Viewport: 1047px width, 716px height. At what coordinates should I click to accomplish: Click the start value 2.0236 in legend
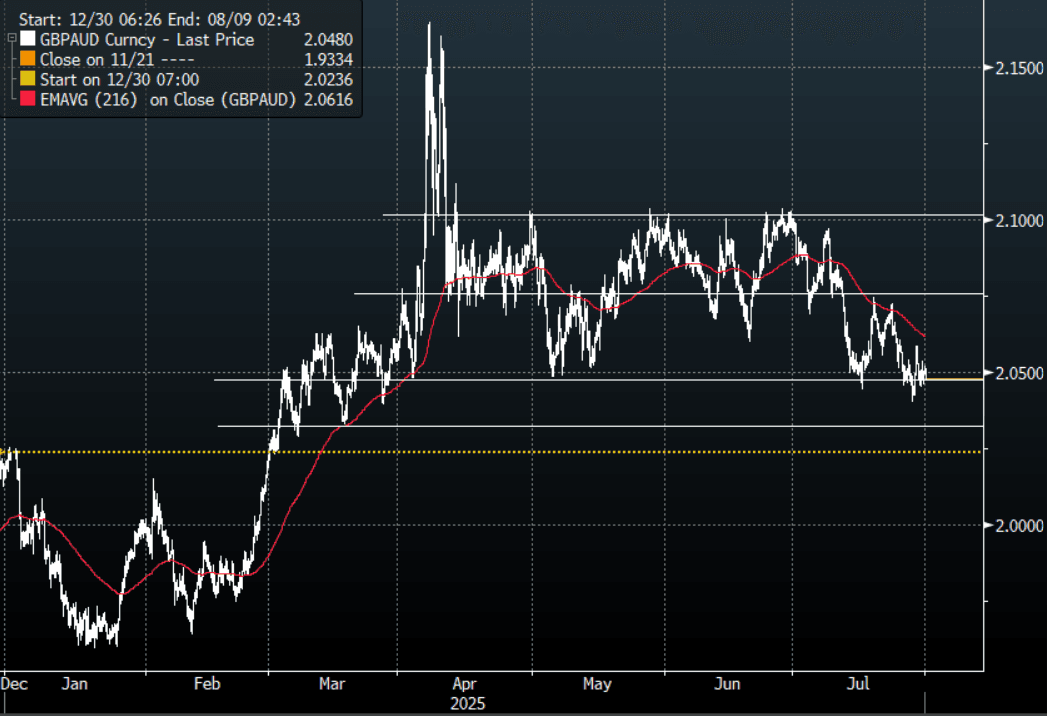click(329, 79)
